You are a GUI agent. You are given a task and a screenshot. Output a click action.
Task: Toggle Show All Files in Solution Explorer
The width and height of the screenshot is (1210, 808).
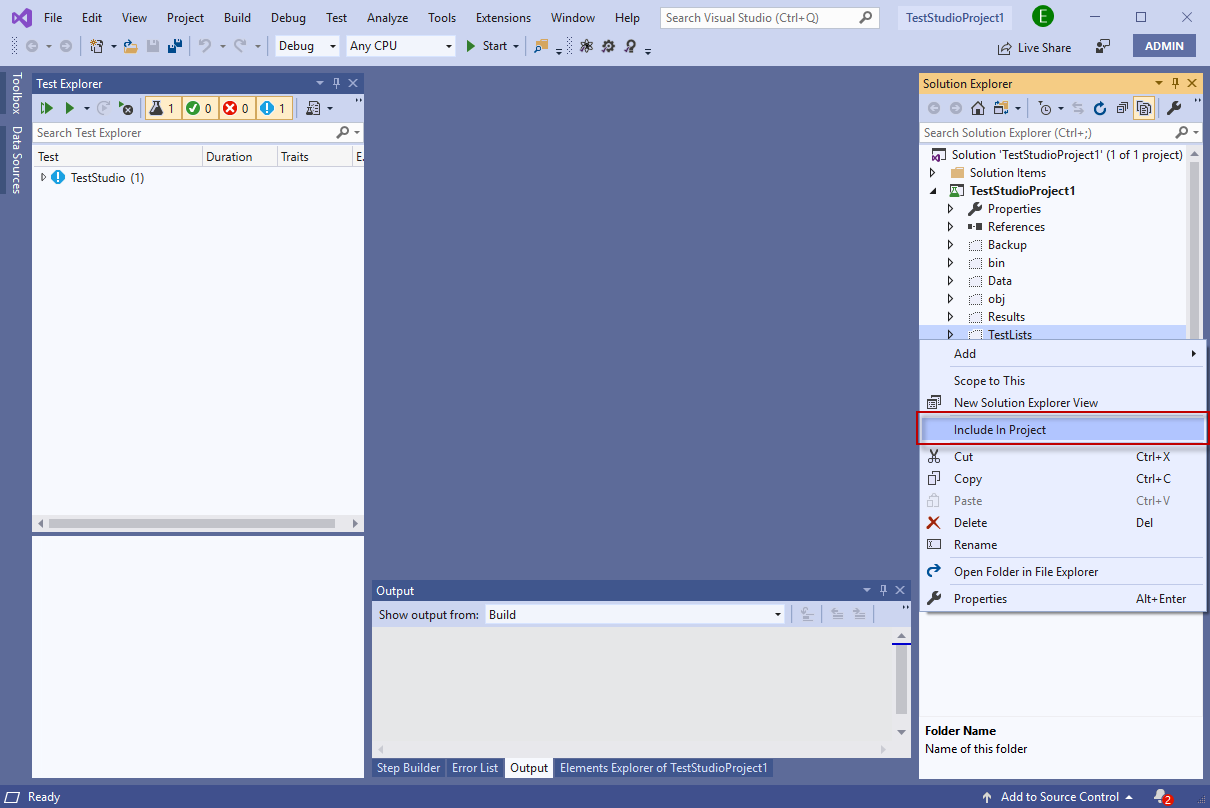(x=1144, y=108)
